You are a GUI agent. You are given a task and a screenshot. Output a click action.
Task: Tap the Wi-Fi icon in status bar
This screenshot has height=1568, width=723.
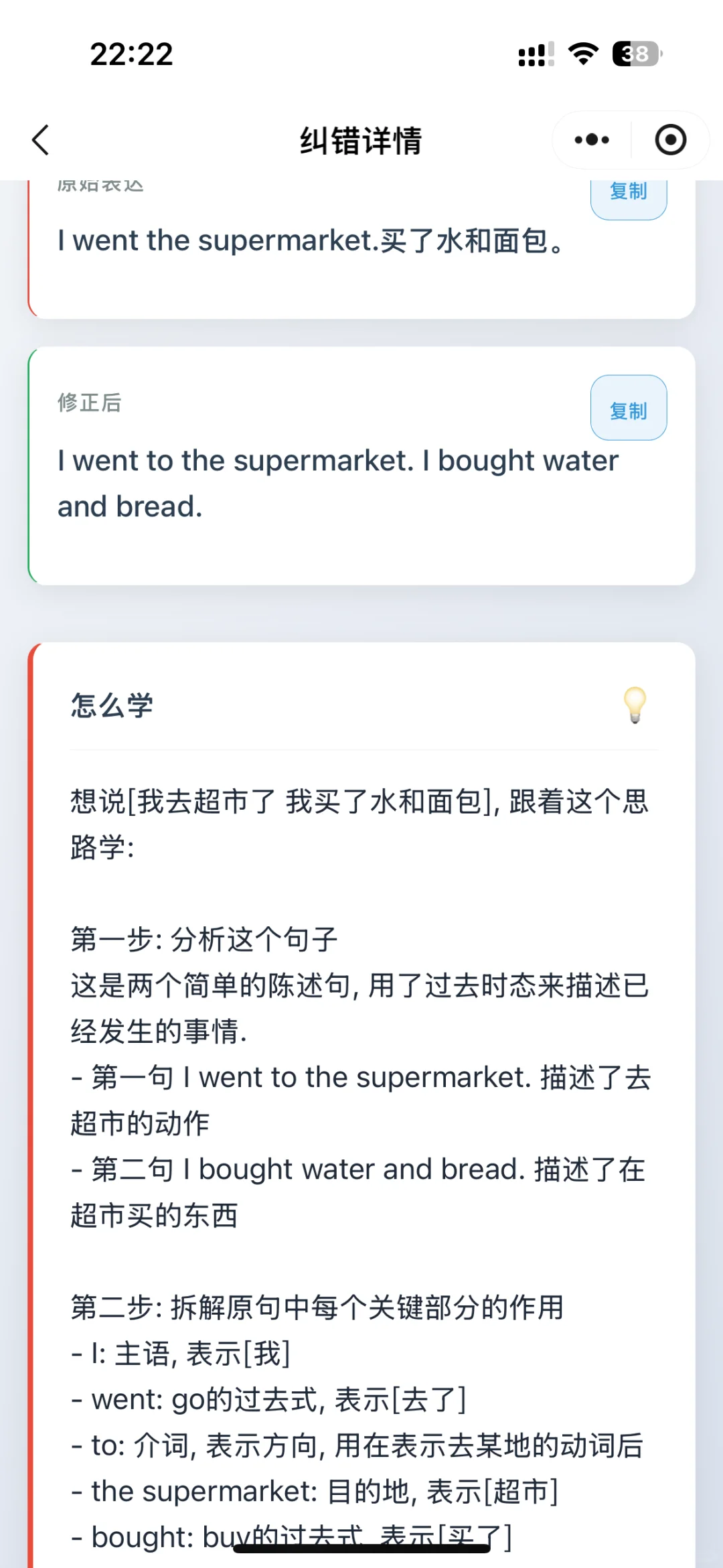point(583,54)
